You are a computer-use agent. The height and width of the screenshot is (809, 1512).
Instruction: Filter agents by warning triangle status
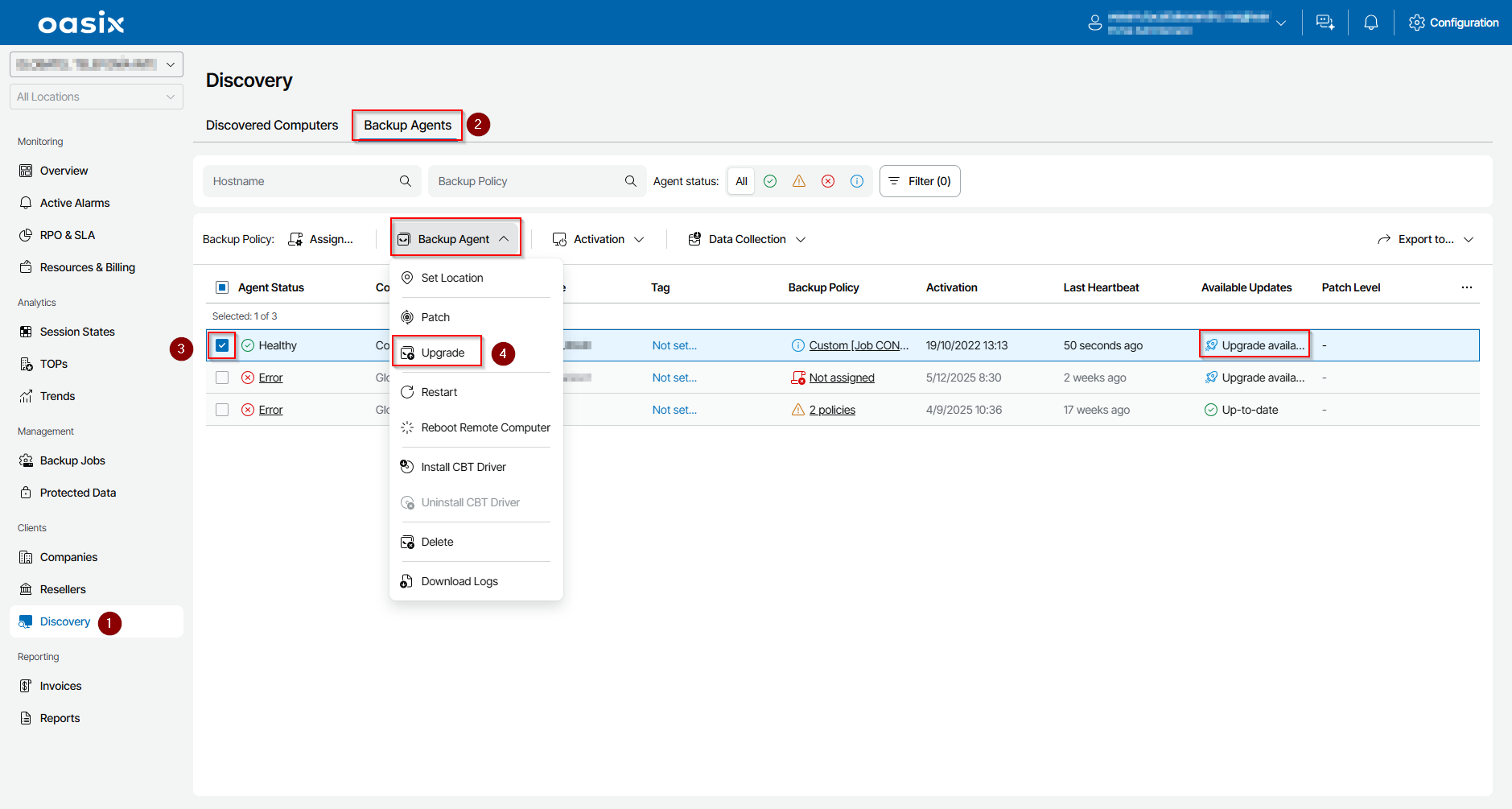click(799, 181)
